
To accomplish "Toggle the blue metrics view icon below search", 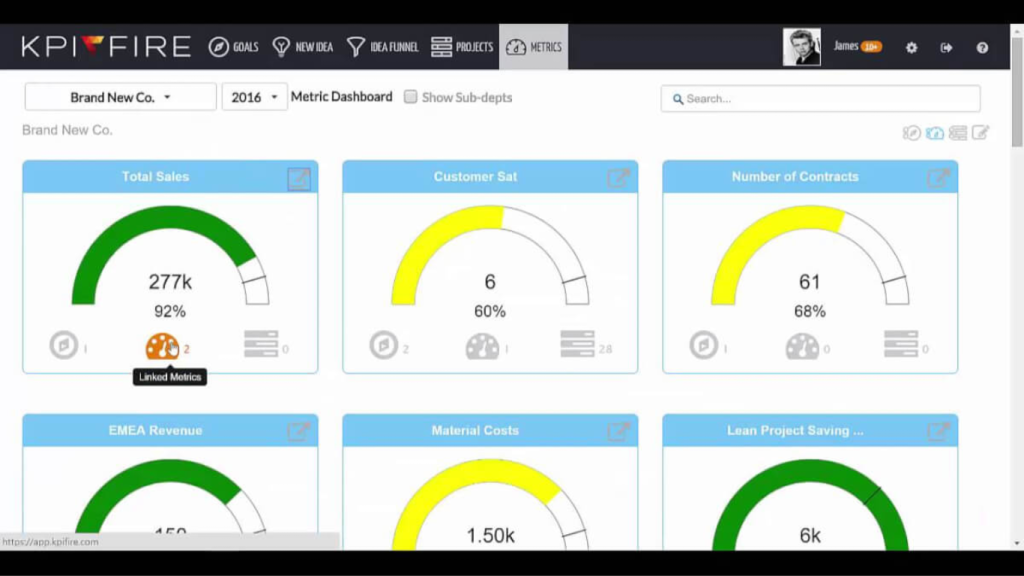I will 934,133.
